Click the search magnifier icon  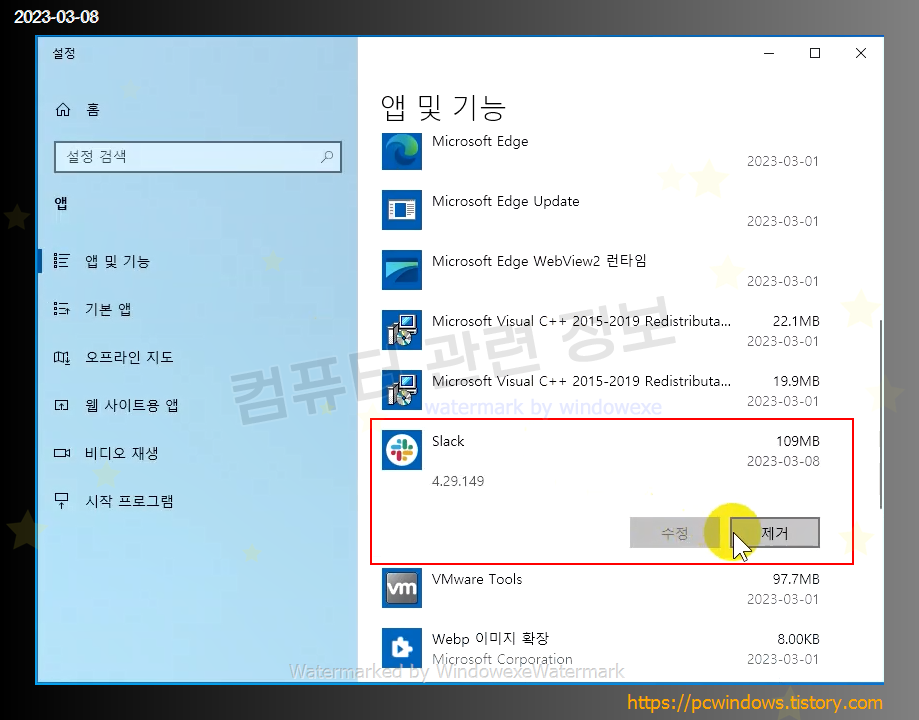(x=327, y=157)
